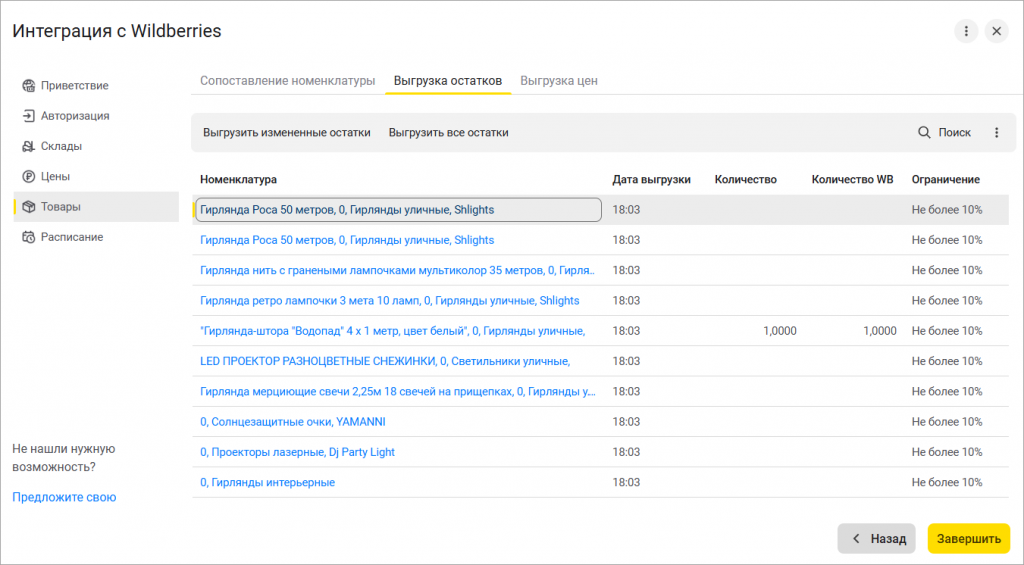Open the Приветствие section icon
1024x565 pixels.
pyautogui.click(x=28, y=86)
